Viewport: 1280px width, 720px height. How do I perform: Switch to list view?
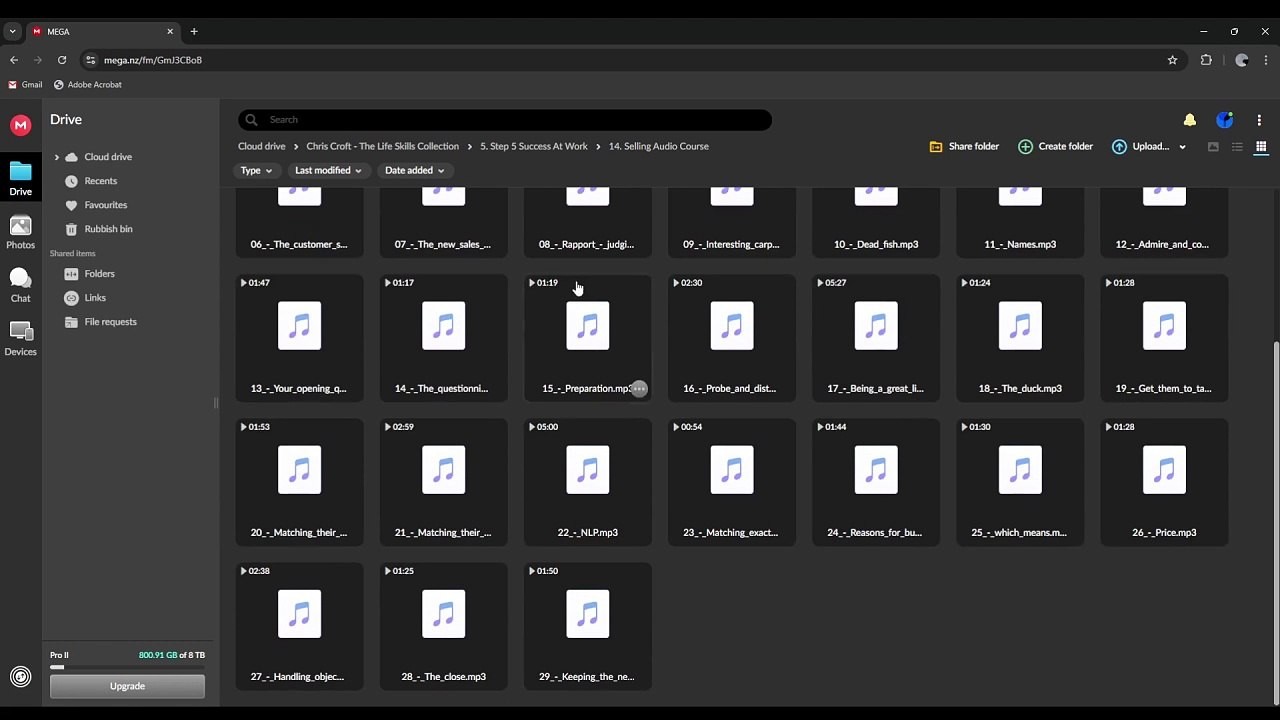click(1237, 147)
